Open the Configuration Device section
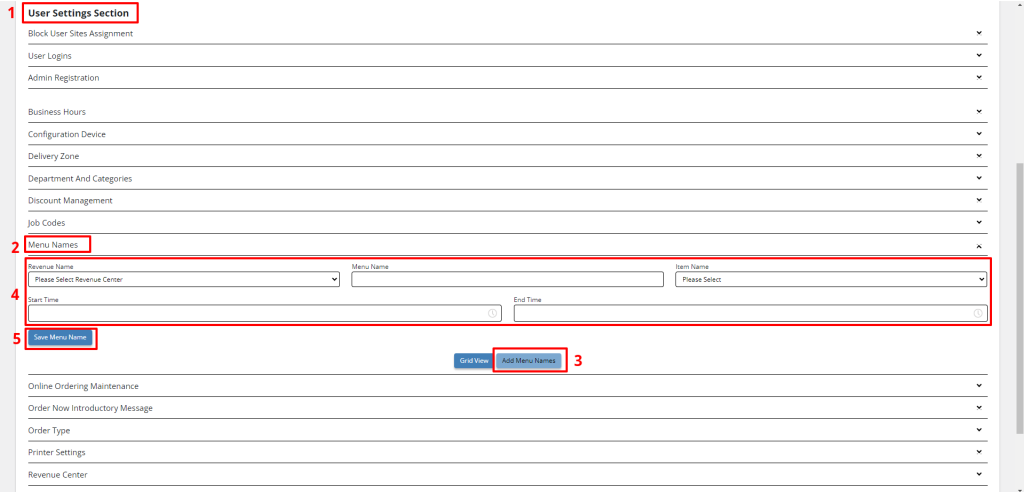 (979, 134)
